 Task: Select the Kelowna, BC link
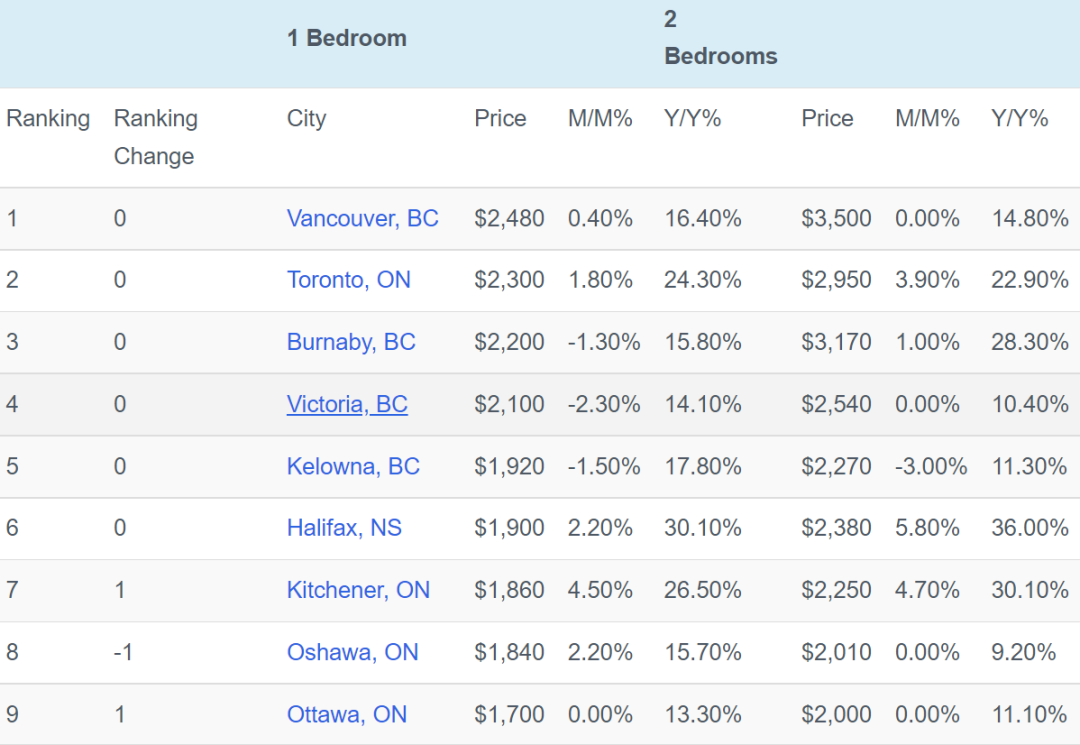click(353, 466)
